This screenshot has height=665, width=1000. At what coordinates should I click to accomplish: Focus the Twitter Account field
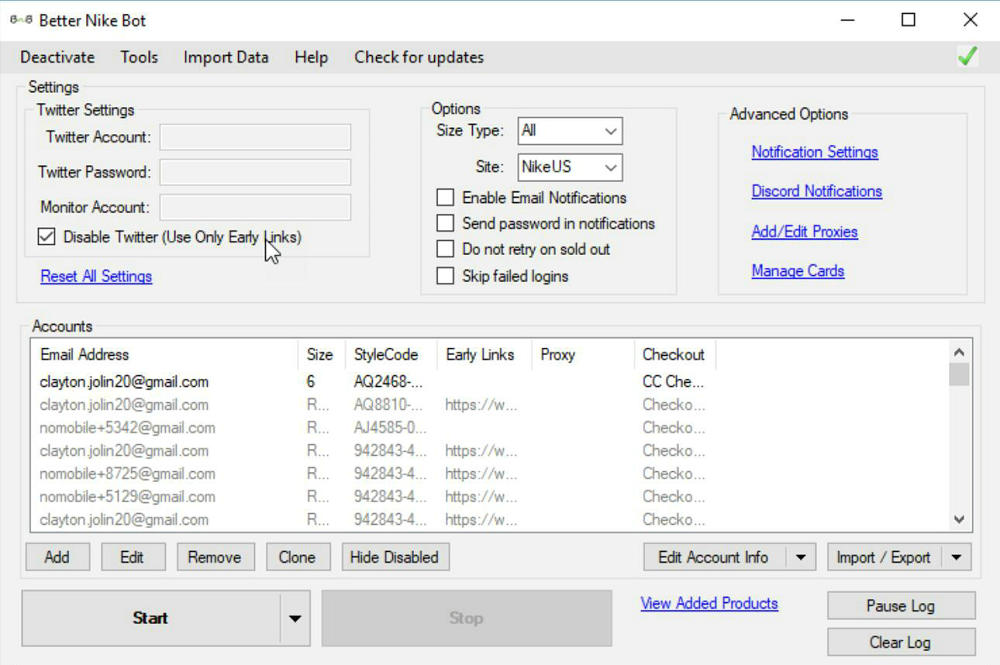click(x=255, y=137)
